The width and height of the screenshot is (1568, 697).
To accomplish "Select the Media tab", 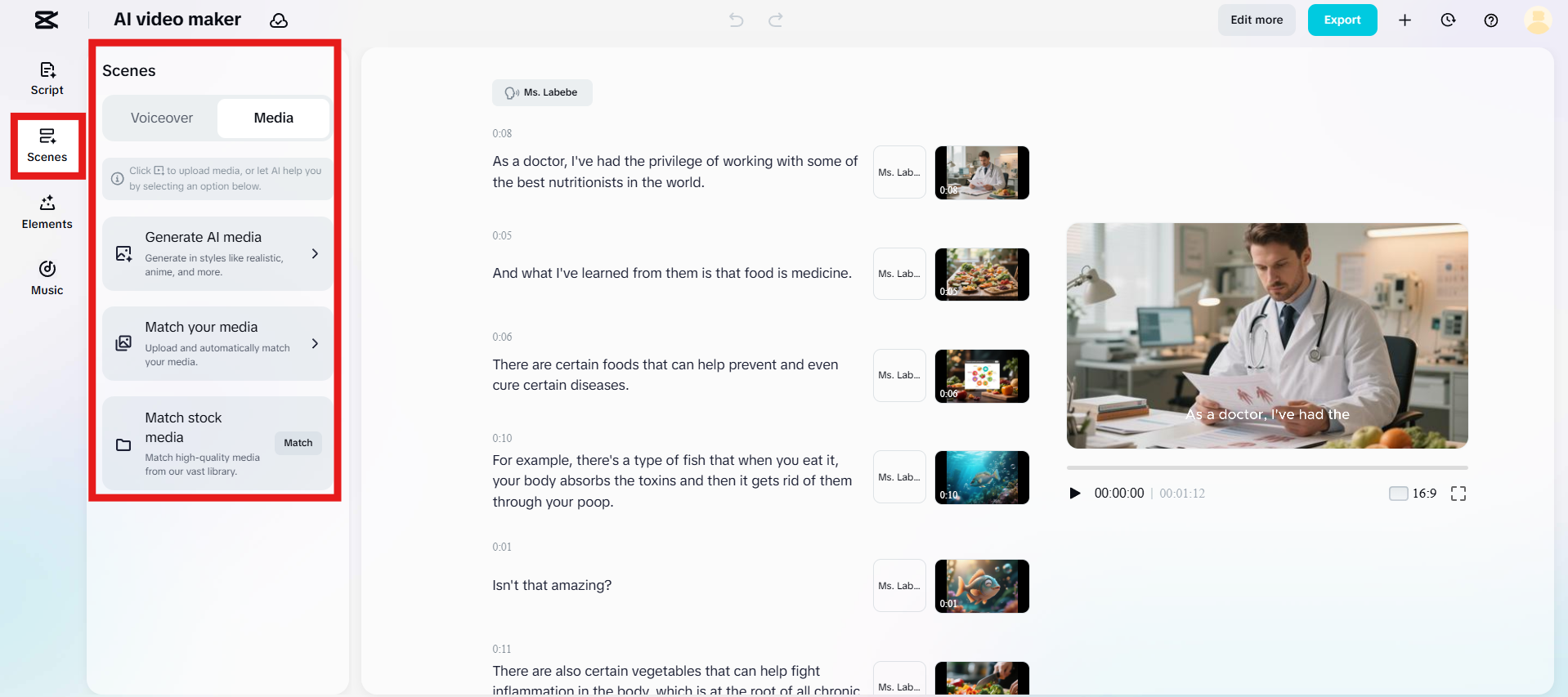I will click(x=273, y=118).
